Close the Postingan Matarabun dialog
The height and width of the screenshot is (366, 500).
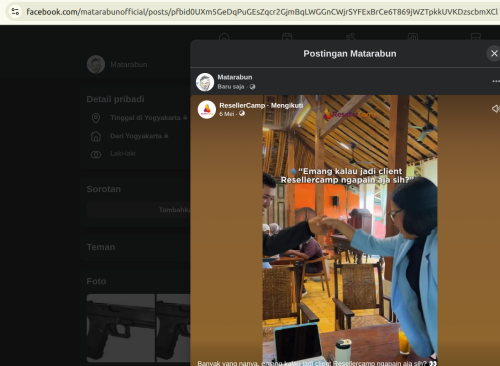[x=494, y=53]
